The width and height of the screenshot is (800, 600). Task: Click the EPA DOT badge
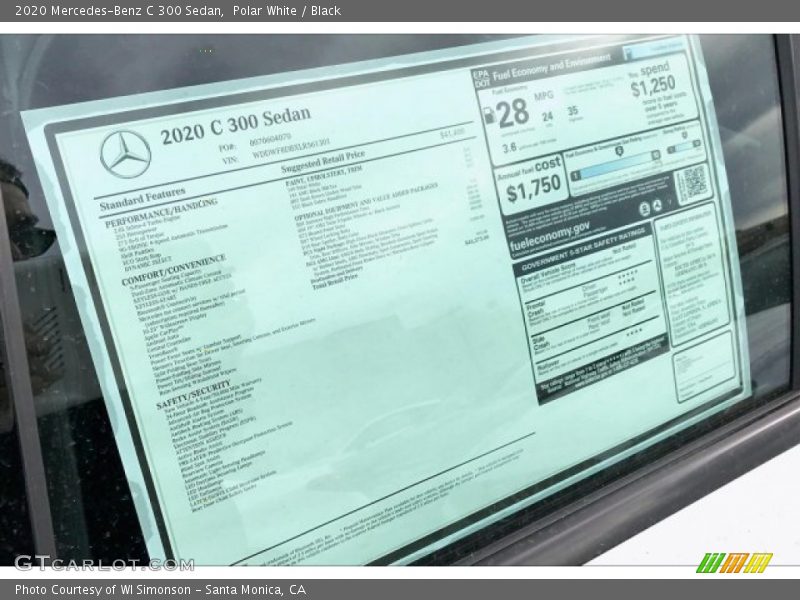coord(481,76)
